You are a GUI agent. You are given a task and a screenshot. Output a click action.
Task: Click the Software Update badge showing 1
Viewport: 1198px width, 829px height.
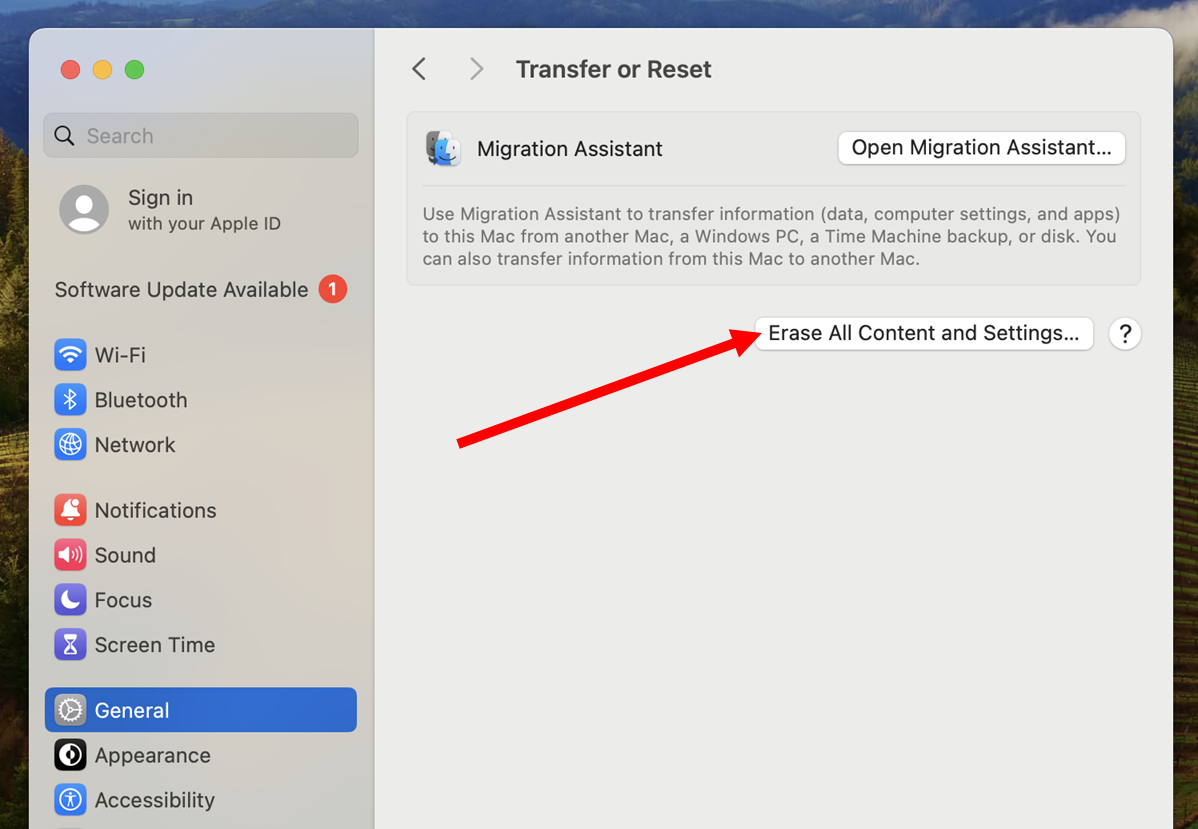click(x=332, y=289)
